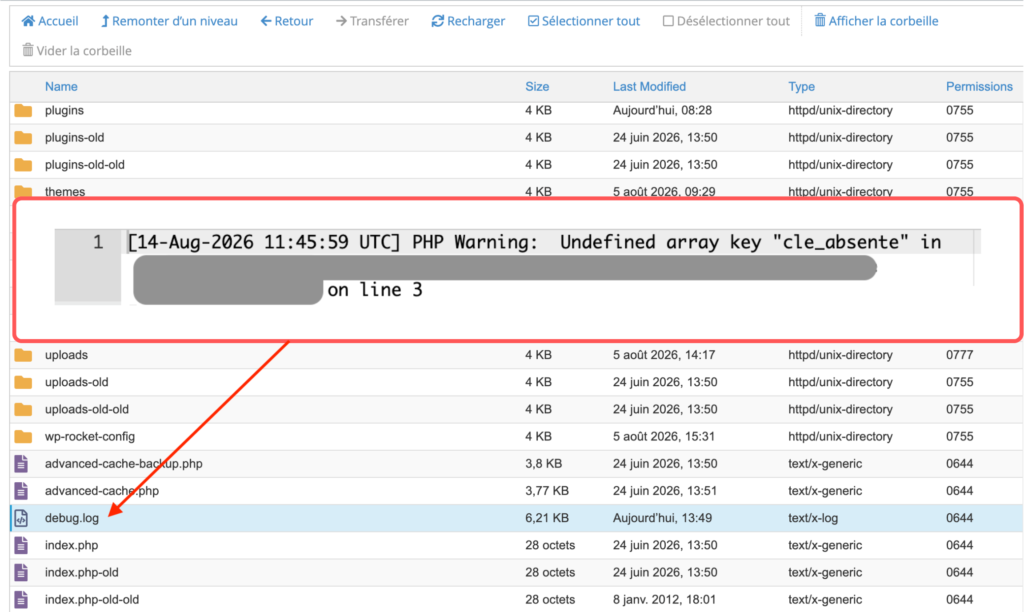The width and height of the screenshot is (1024, 612).
Task: Select the uploads-old-old folder name
Action: (87, 410)
